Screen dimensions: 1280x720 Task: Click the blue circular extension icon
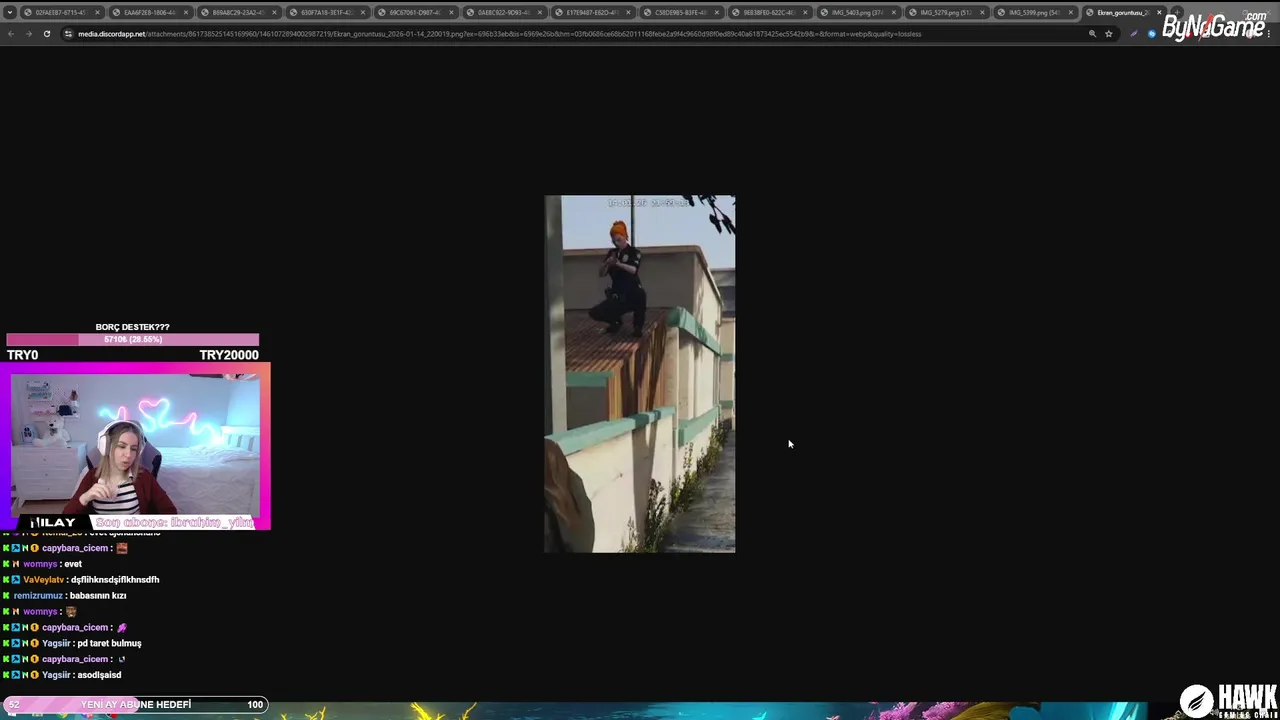pyautogui.click(x=1152, y=34)
